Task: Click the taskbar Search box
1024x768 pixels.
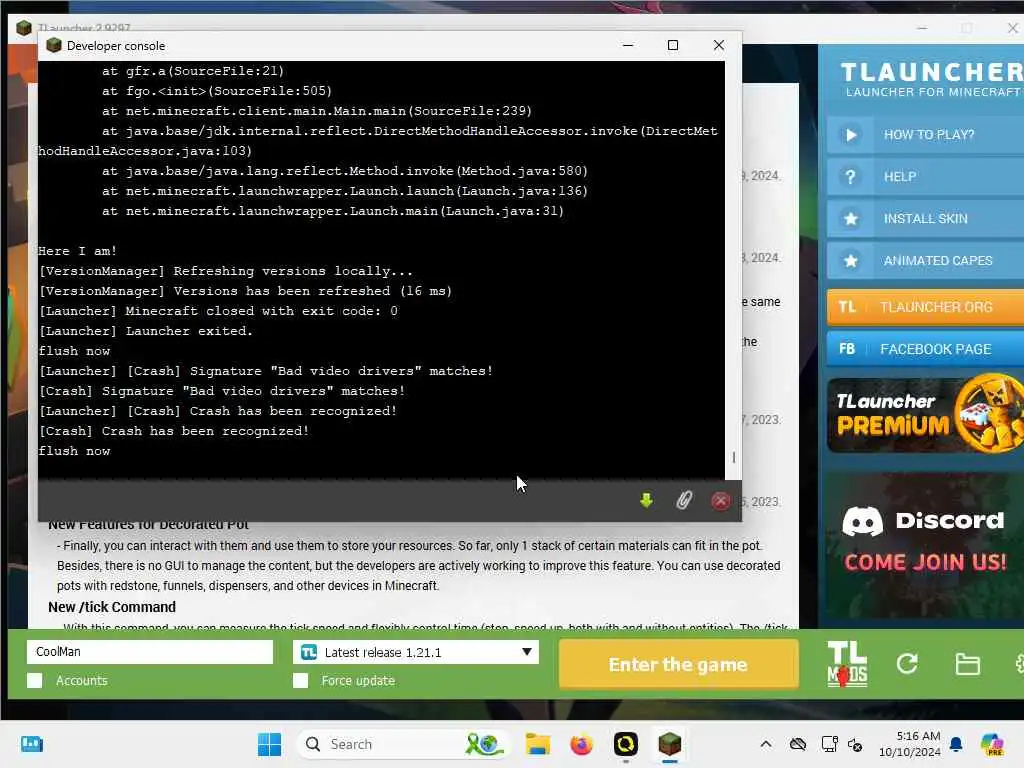Action: point(403,744)
